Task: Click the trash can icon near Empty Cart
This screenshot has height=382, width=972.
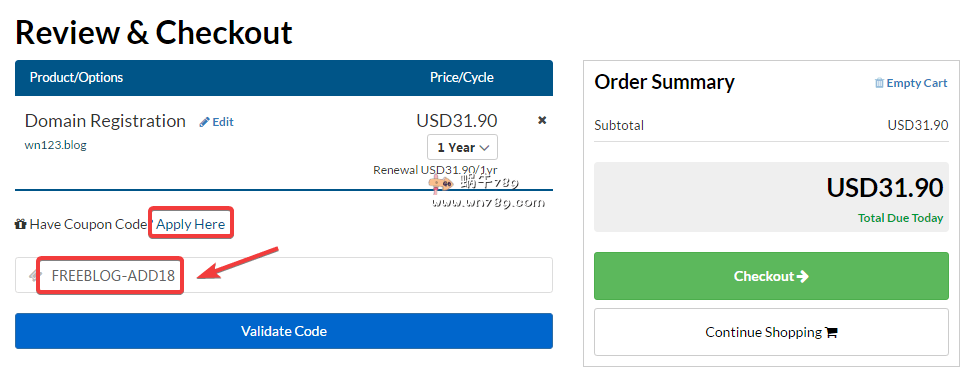Action: [x=879, y=83]
